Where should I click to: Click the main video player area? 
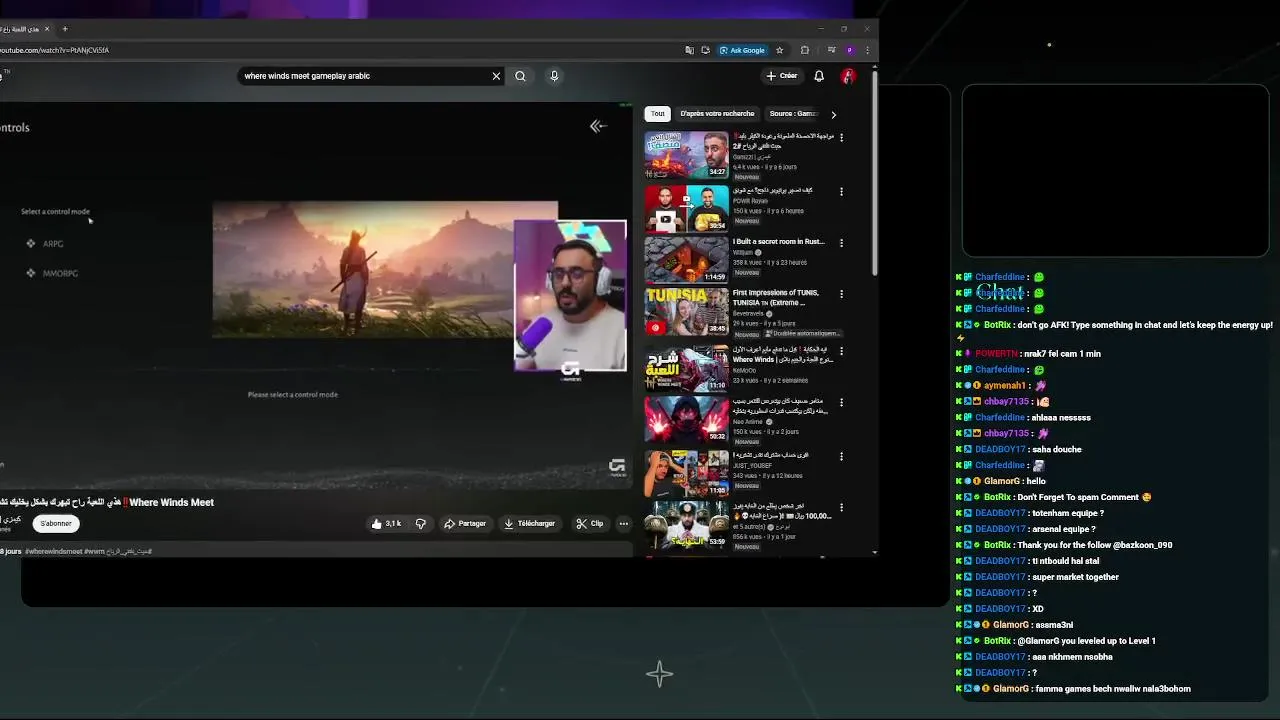pos(316,295)
